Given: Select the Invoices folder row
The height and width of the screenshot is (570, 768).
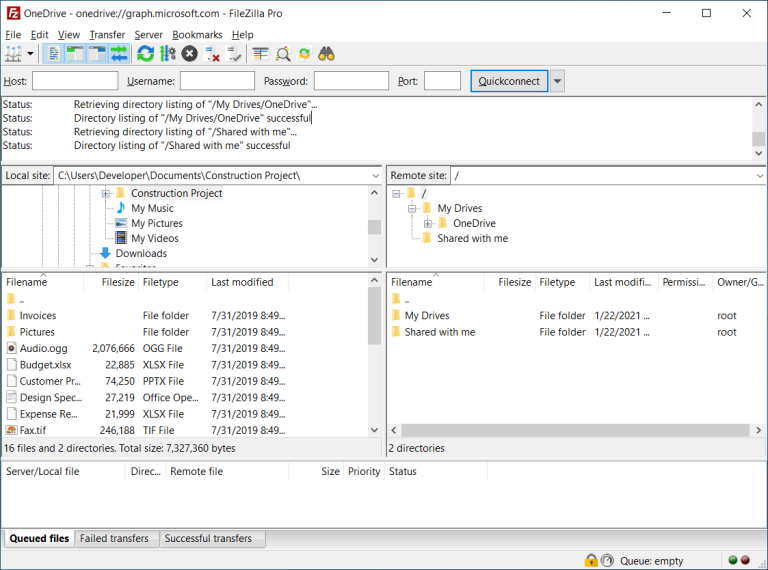Looking at the screenshot, I should pyautogui.click(x=185, y=315).
